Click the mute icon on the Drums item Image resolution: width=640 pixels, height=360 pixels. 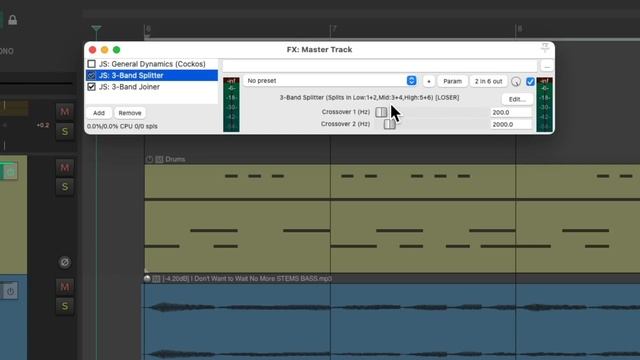click(149, 159)
